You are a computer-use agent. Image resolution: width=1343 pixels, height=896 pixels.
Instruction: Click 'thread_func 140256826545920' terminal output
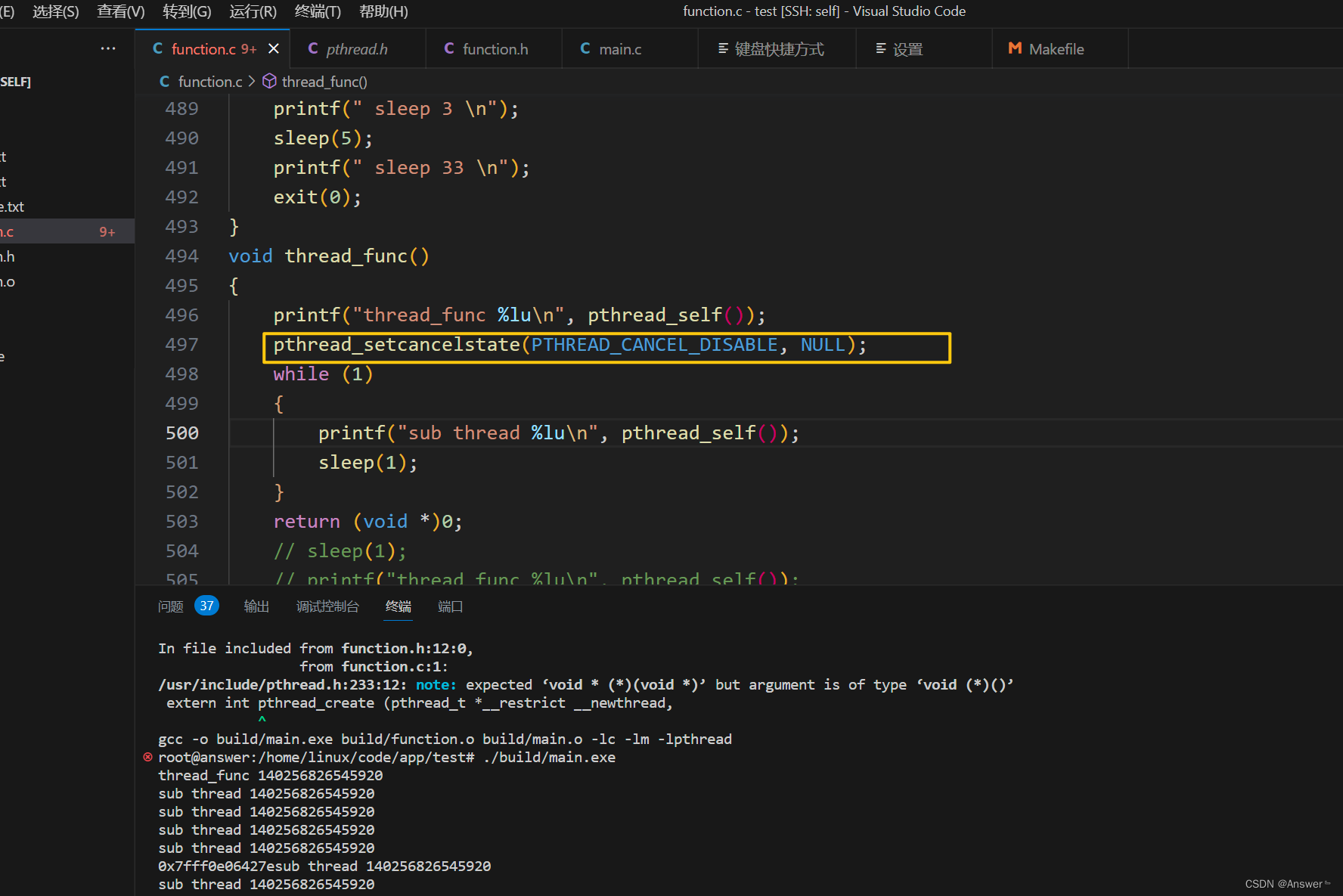pos(270,775)
